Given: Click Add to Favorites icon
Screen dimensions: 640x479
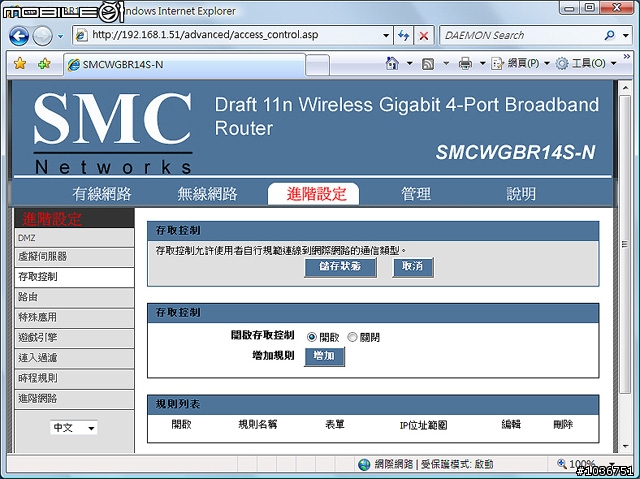Looking at the screenshot, I should (x=44, y=64).
